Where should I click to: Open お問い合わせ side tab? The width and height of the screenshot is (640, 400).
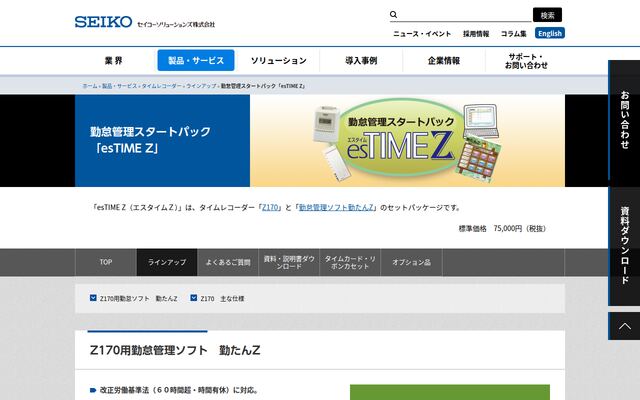[x=624, y=120]
